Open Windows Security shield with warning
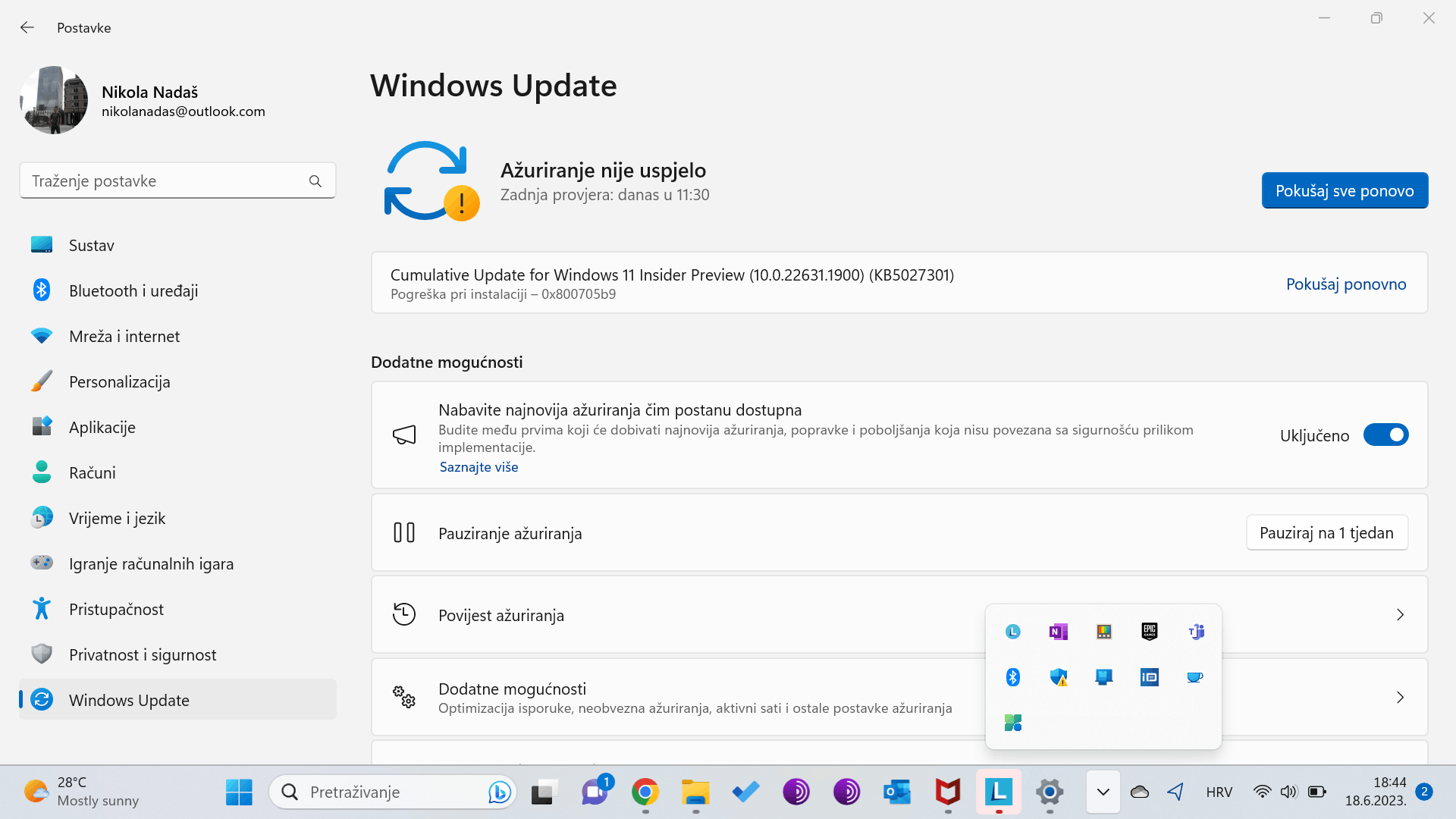Screen dimensions: 1456x819 (x=1059, y=677)
